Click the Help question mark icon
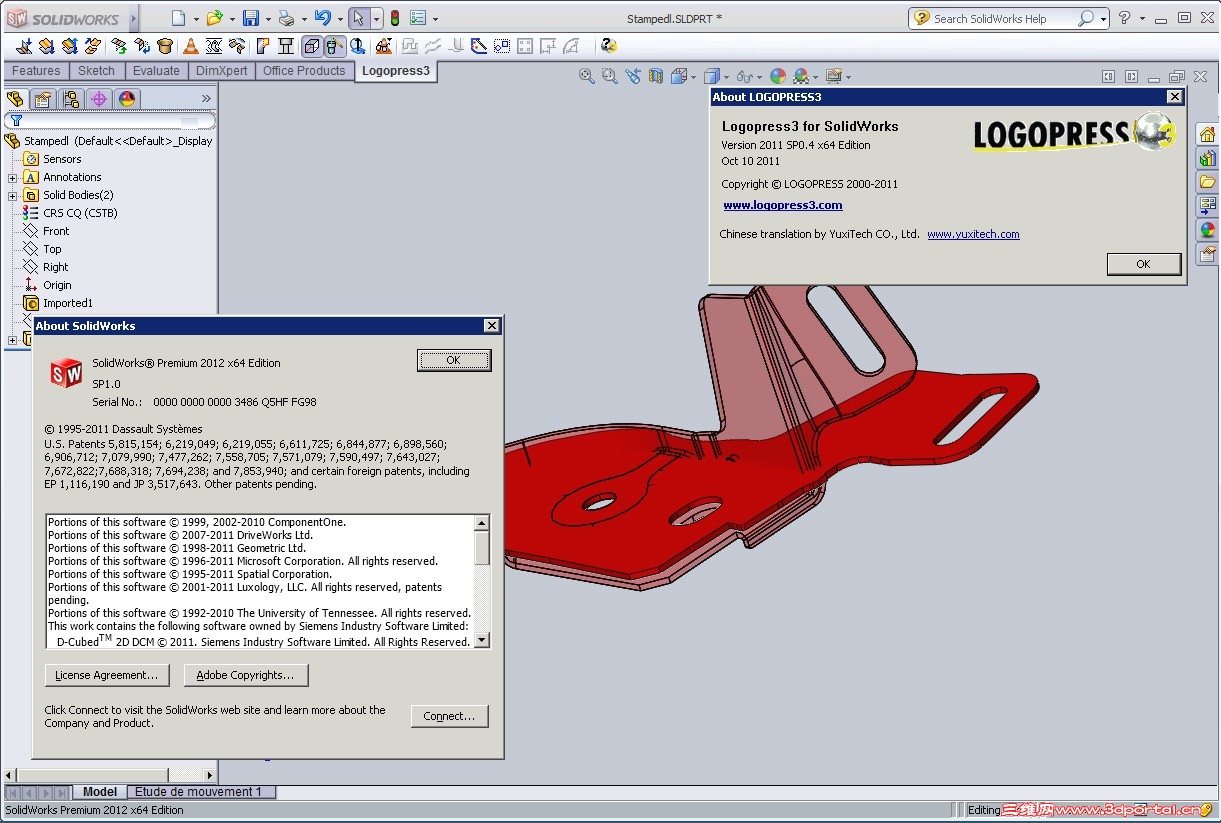This screenshot has height=823, width=1221. (1125, 18)
